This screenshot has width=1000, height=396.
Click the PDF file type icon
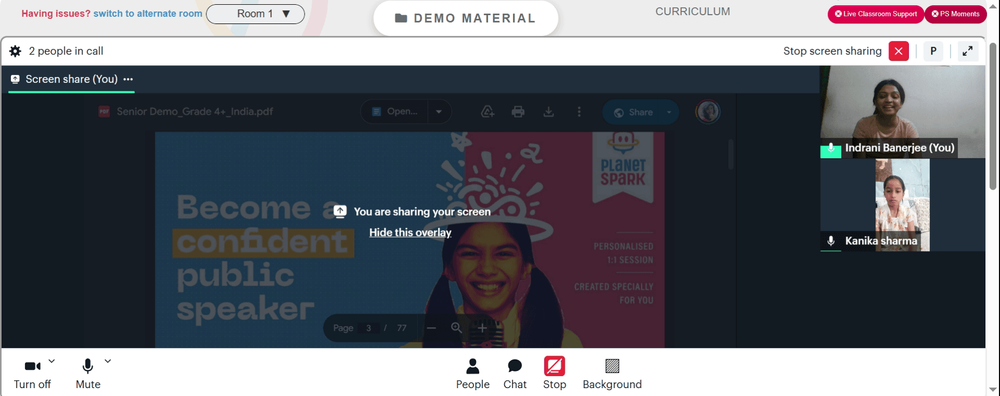(104, 112)
